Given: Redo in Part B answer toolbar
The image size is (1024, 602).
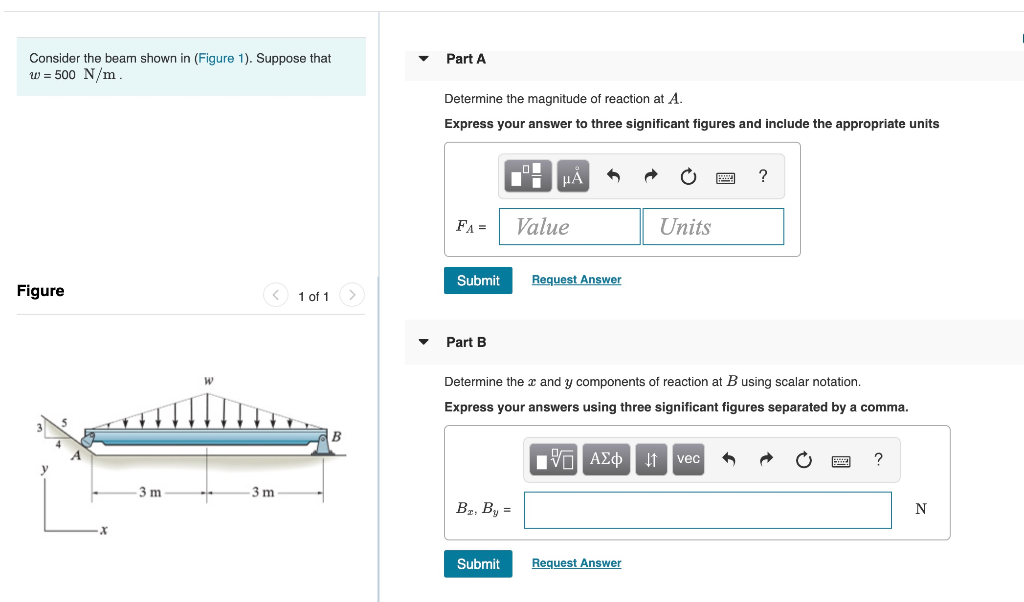Looking at the screenshot, I should point(766,460).
